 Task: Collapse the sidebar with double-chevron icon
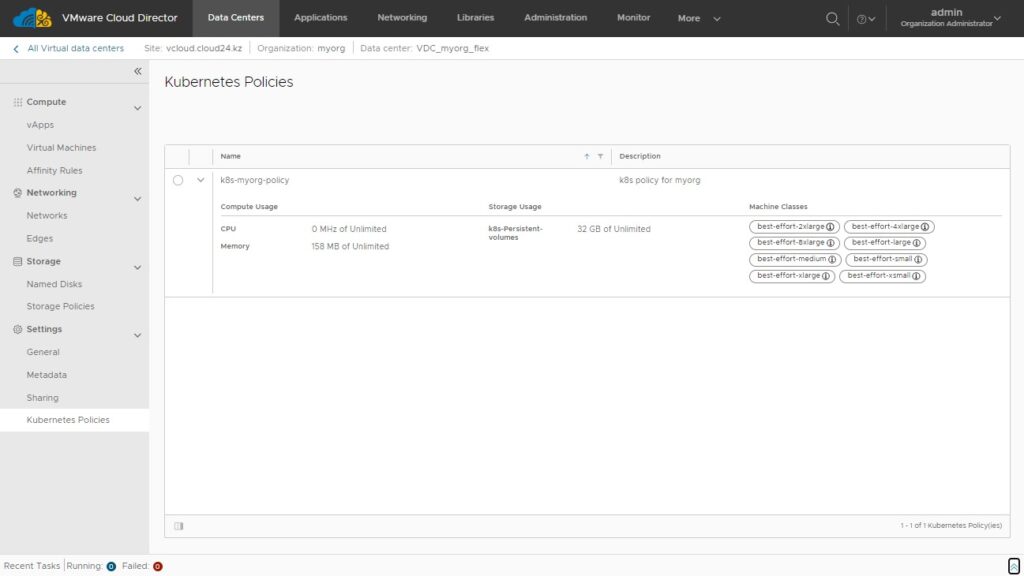(x=138, y=71)
